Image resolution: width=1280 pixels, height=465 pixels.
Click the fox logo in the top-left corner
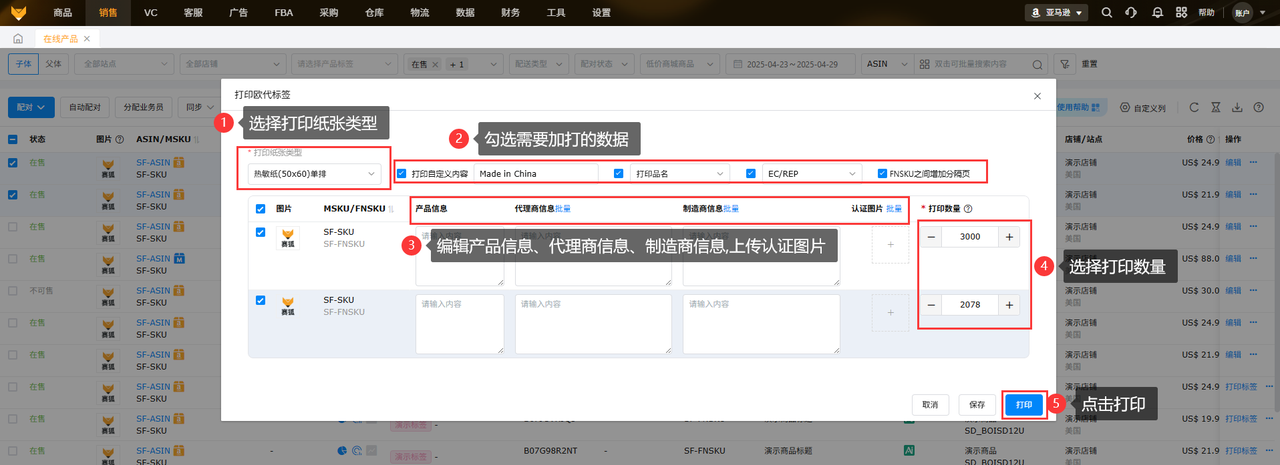[19, 13]
